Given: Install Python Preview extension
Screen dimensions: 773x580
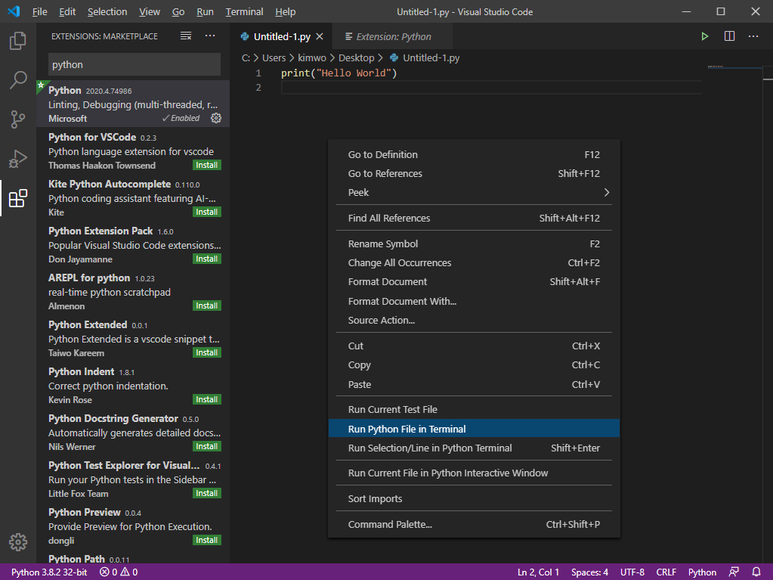Looking at the screenshot, I should click(207, 540).
